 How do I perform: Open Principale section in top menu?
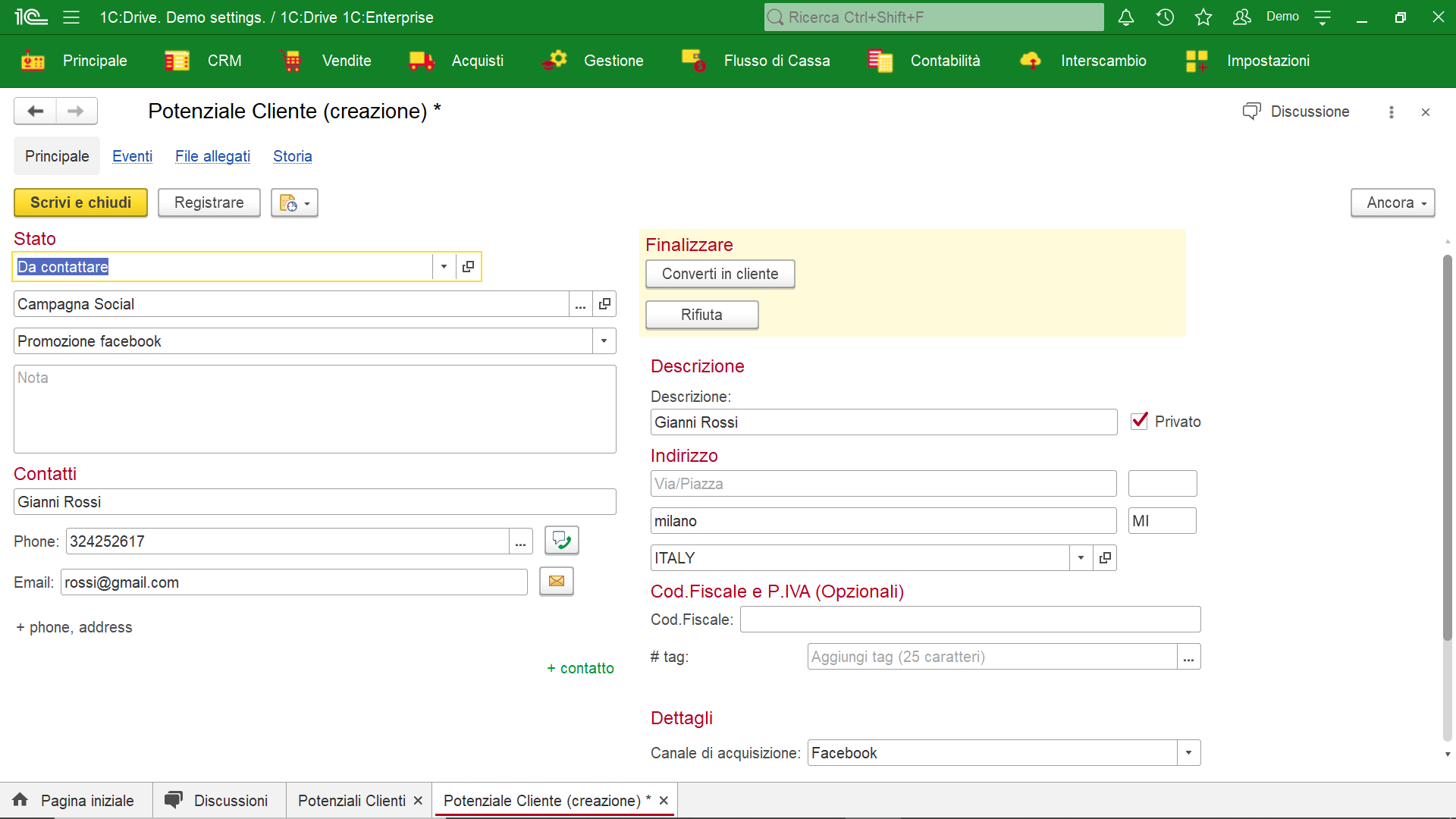74,61
